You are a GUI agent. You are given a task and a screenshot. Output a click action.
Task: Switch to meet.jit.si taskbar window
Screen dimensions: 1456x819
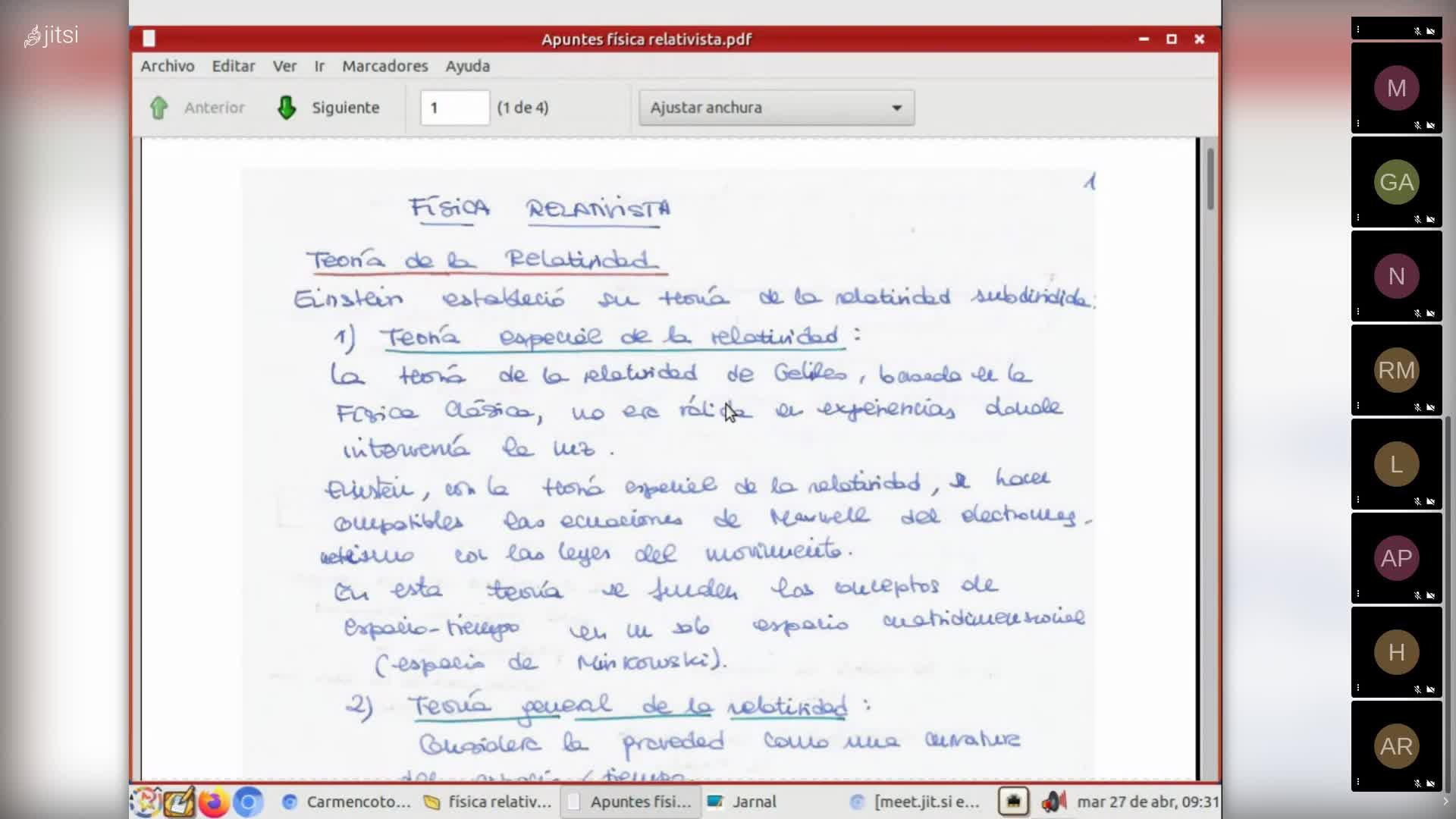coord(916,802)
